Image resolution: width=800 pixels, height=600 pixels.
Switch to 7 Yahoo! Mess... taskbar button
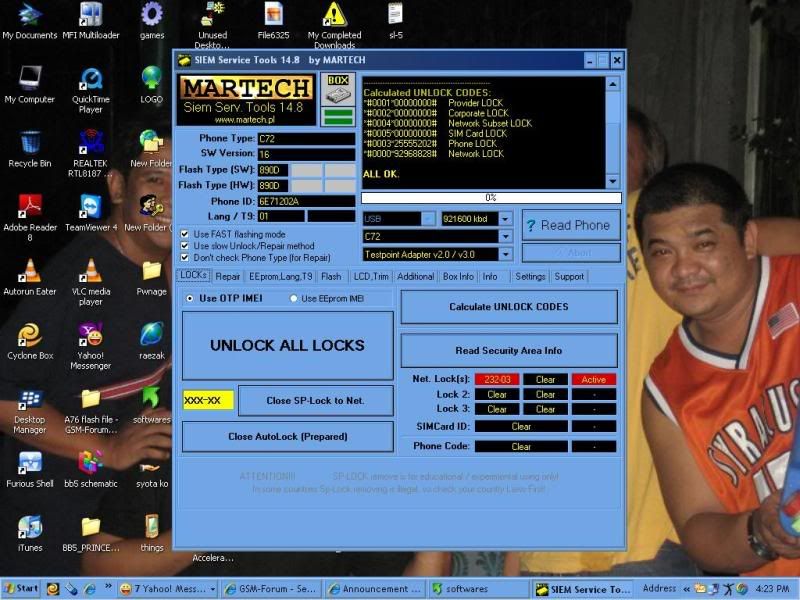point(168,589)
